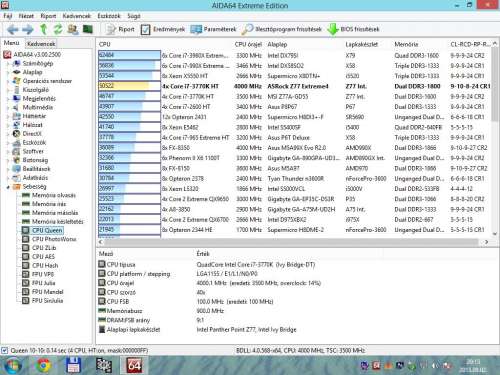Viewport: 500px width, 375px height.
Task: Click the results list vertical scrollbar down arrow
Action: pyautogui.click(x=495, y=234)
